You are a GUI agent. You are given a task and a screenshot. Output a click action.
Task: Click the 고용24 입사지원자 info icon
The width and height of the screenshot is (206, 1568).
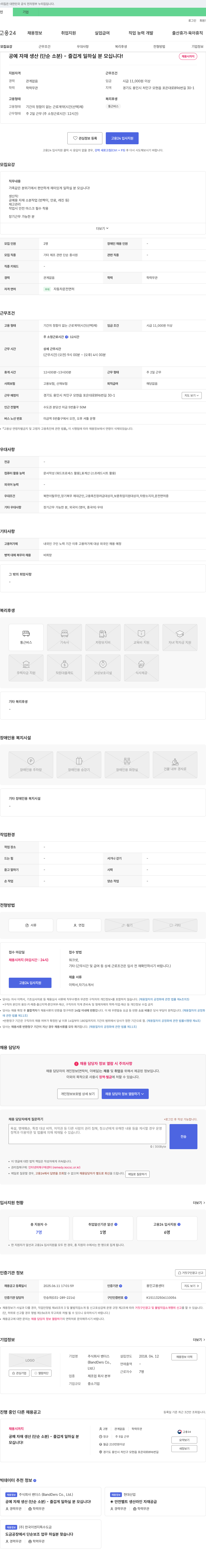click(x=179, y=1224)
